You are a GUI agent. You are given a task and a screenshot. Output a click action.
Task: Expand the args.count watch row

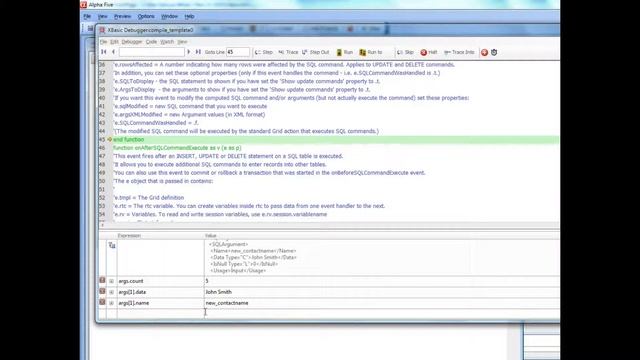pyautogui.click(x=111, y=281)
